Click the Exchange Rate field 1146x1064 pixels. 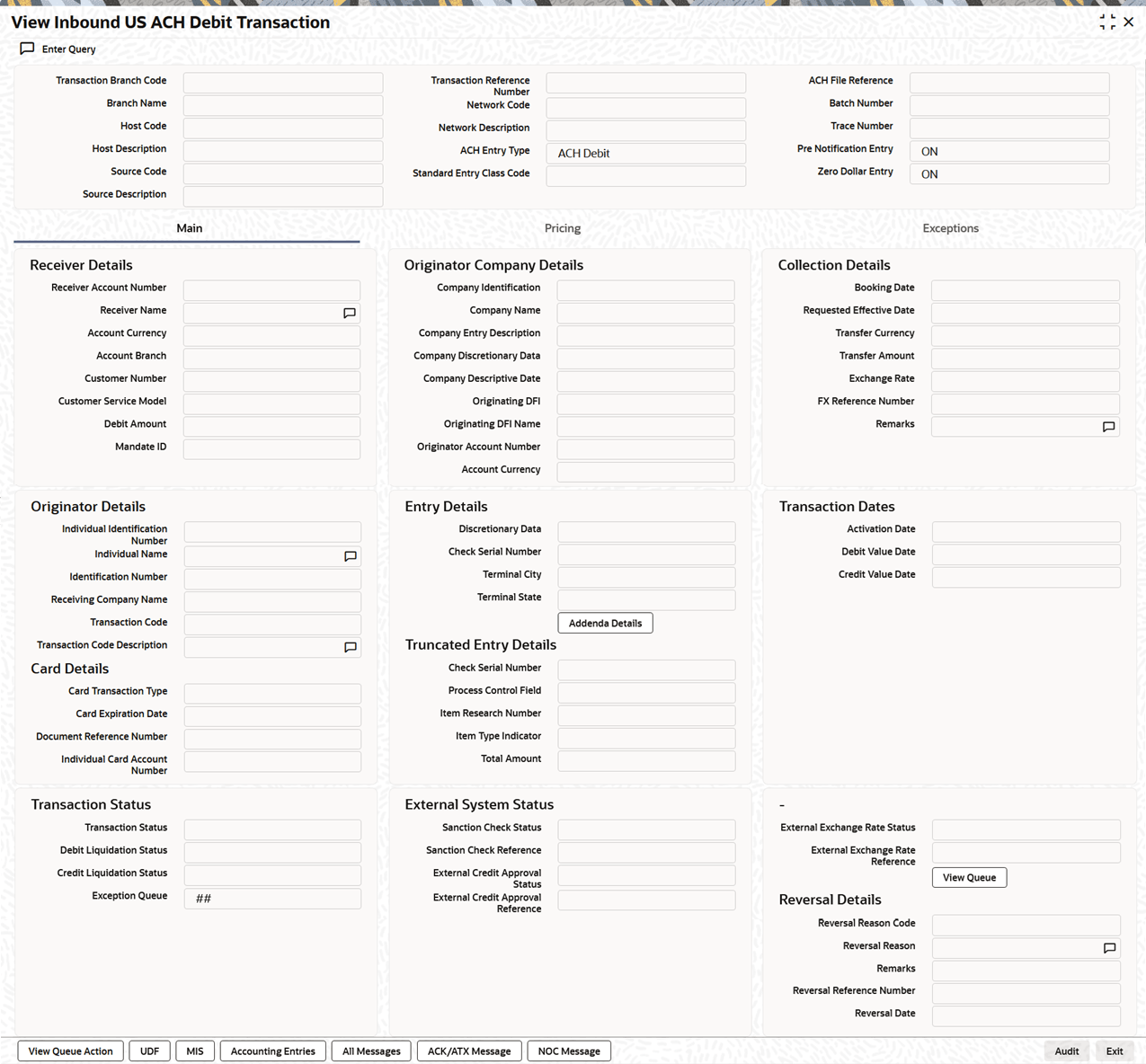1026,381
